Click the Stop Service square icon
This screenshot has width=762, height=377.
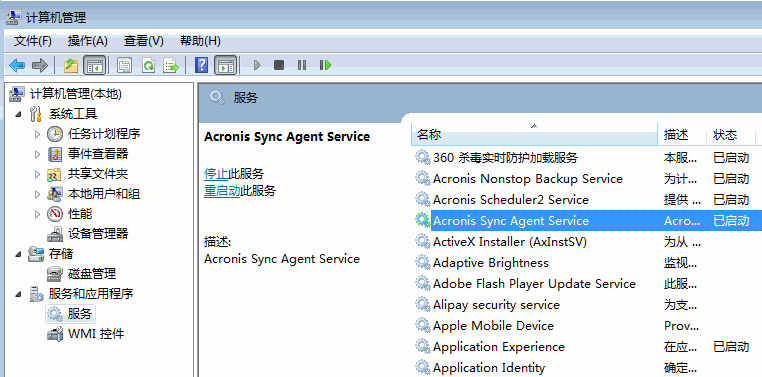coord(278,65)
